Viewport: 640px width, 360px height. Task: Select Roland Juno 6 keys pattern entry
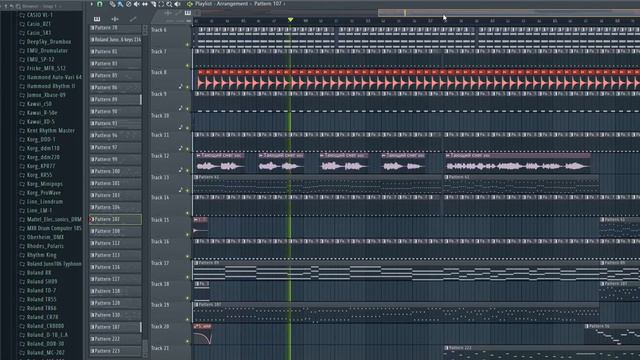pos(116,40)
